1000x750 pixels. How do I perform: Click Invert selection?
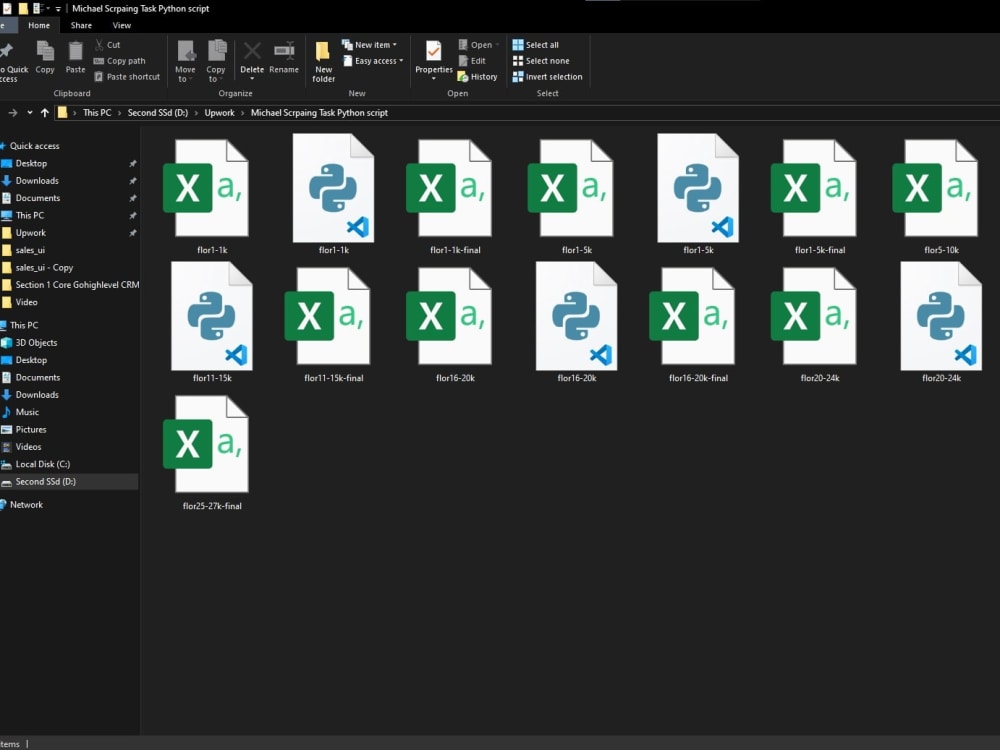click(547, 77)
